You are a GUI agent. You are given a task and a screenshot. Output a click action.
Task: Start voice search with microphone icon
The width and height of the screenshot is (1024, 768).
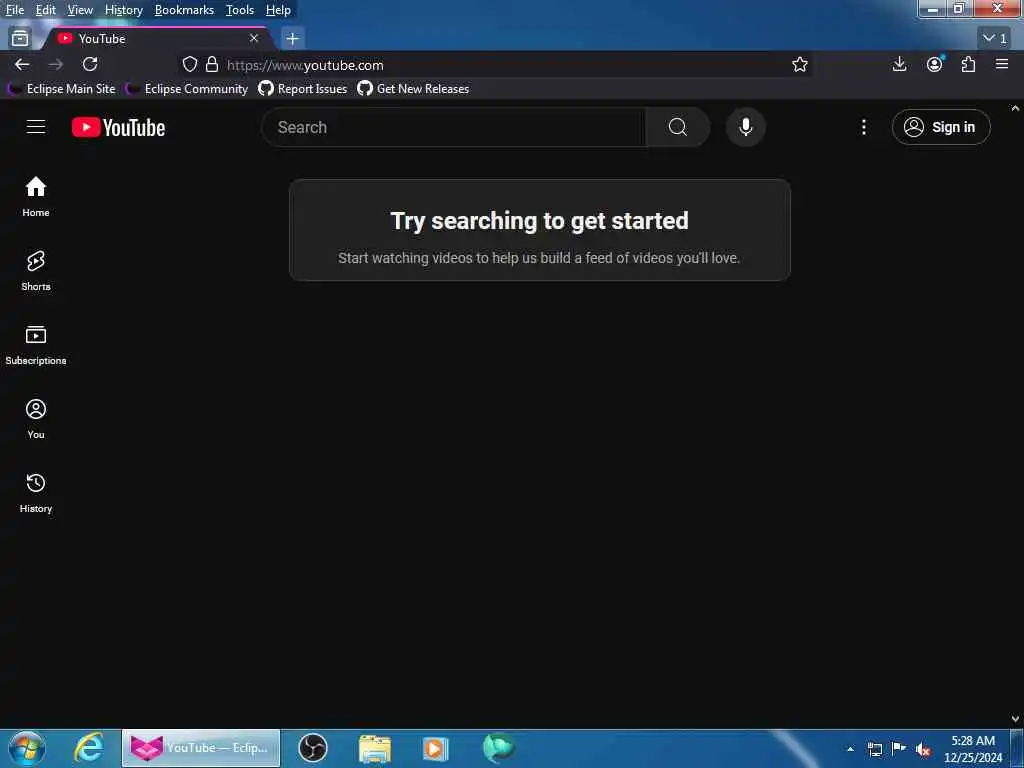tap(745, 127)
